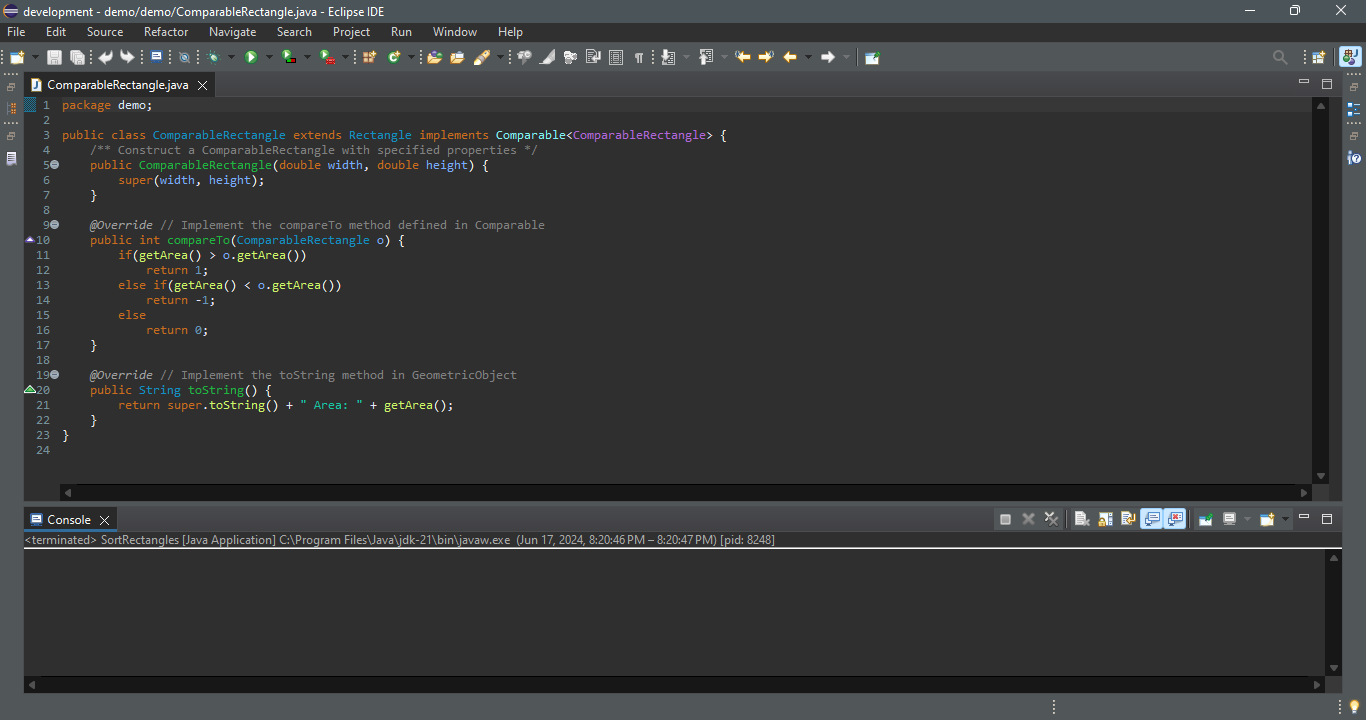Click the editor horizontal scrollbar
Viewport: 1366px width, 720px height.
click(x=686, y=492)
